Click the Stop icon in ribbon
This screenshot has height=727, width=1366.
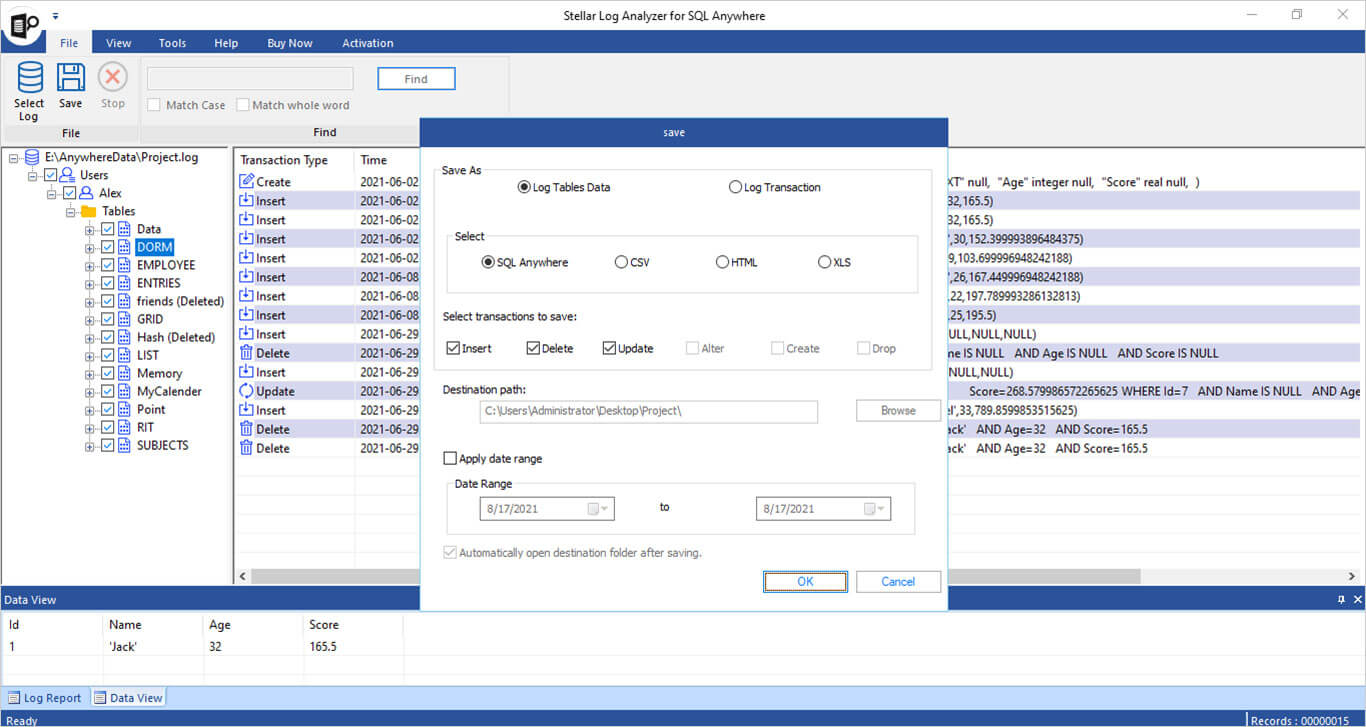pos(112,78)
